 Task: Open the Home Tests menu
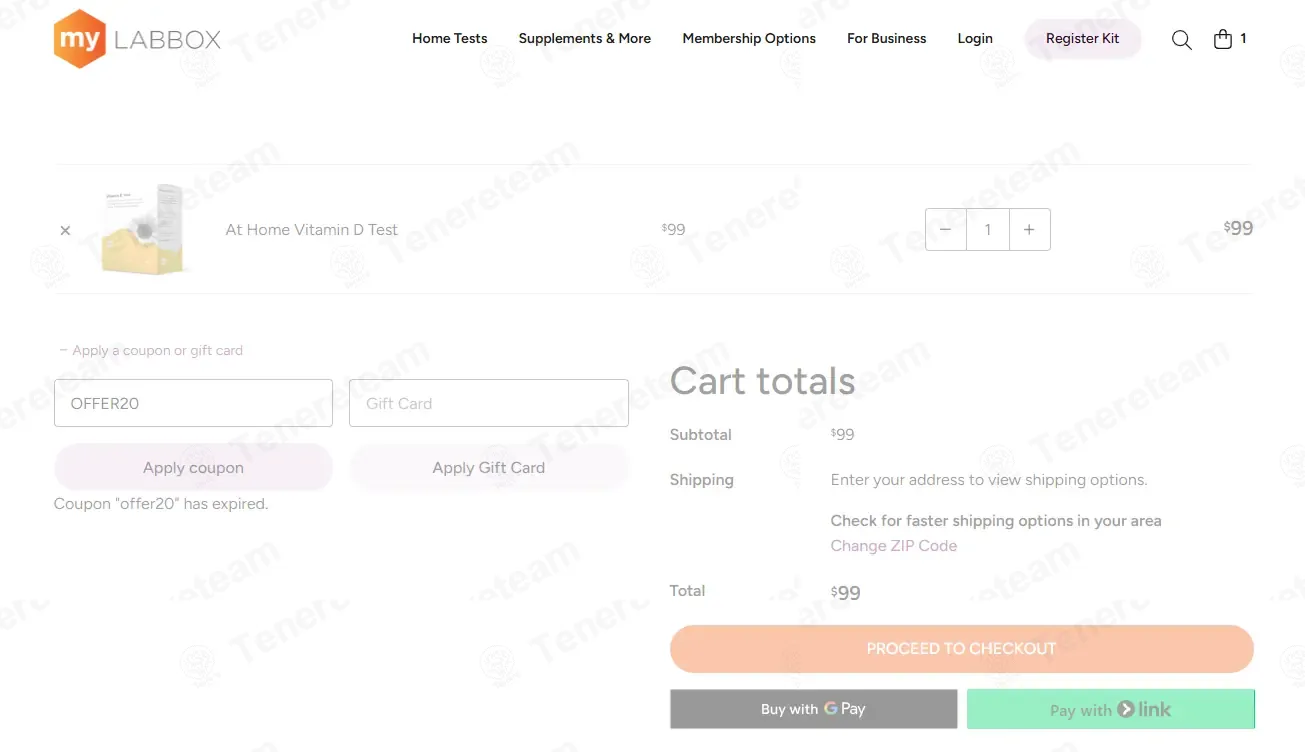tap(450, 39)
